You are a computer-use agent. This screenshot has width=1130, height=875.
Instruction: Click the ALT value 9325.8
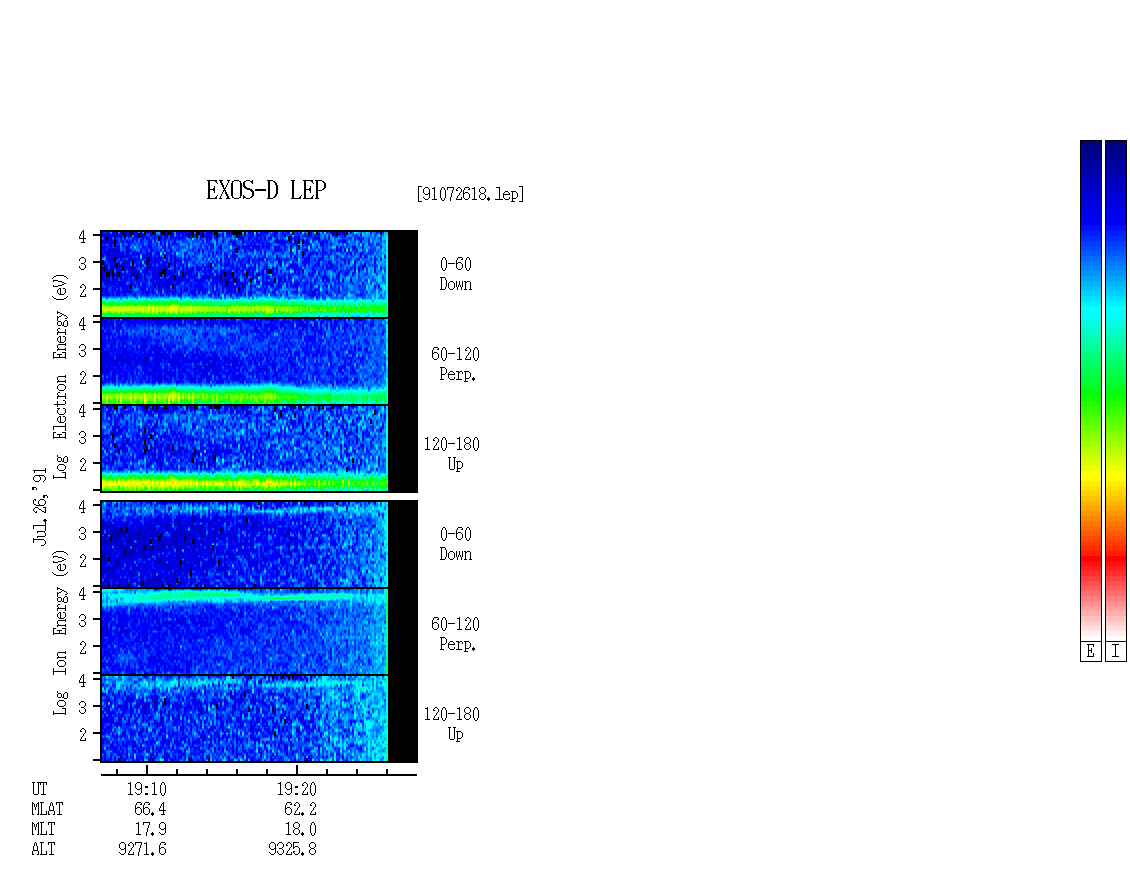click(x=293, y=850)
